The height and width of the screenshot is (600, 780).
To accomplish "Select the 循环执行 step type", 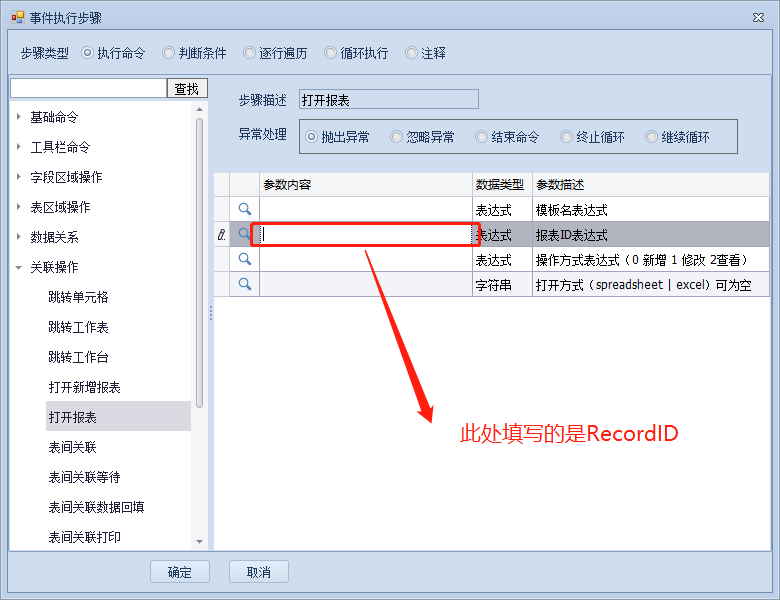I will (331, 53).
